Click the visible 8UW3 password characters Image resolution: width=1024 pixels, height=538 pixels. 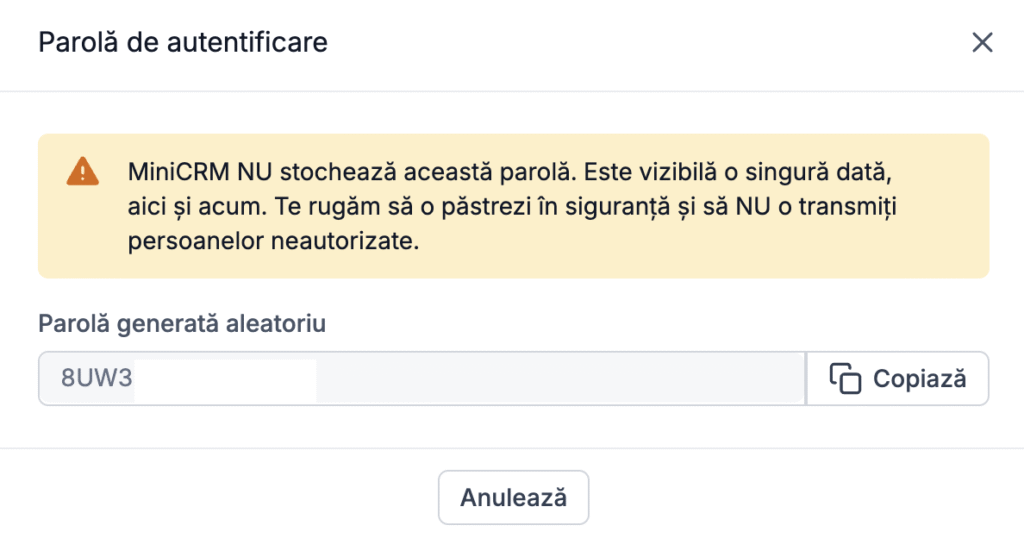coord(97,378)
